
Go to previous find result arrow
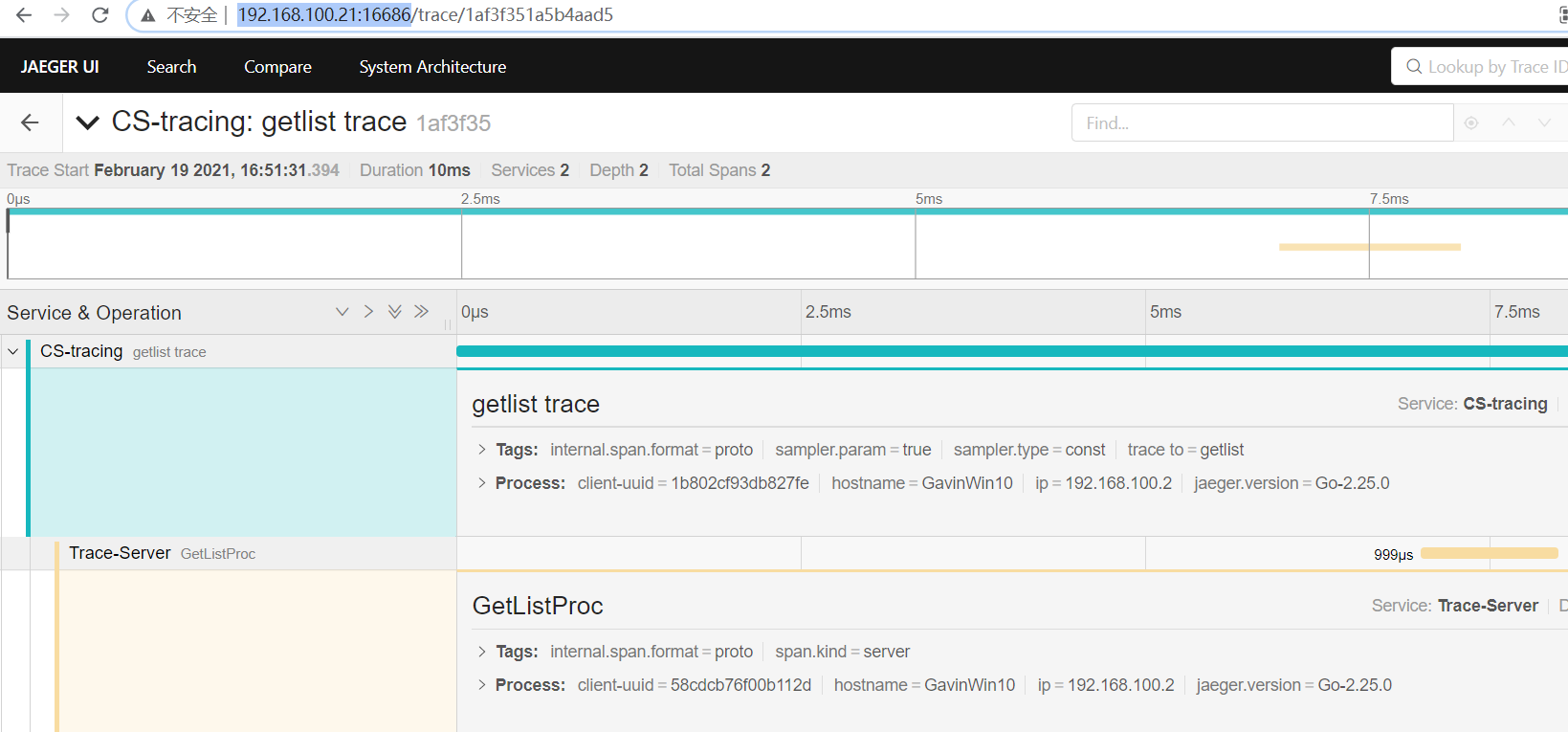(x=1509, y=122)
